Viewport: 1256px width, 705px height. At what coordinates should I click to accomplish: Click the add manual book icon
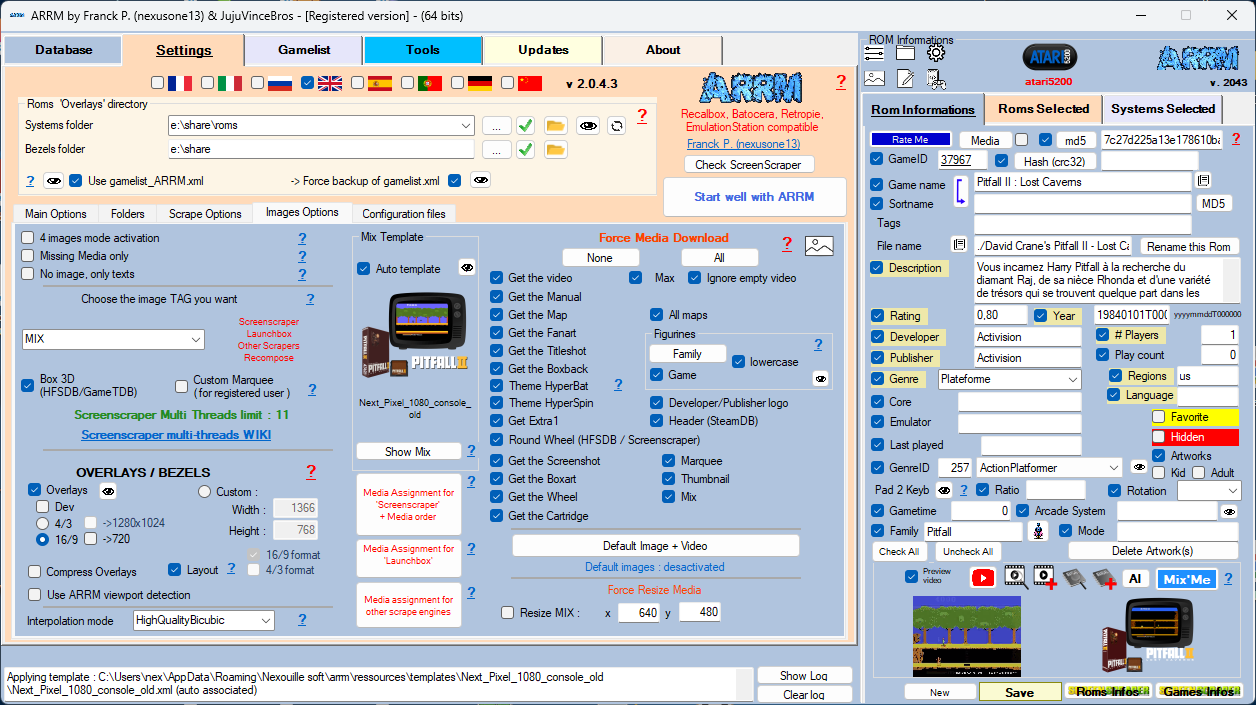pos(1104,579)
